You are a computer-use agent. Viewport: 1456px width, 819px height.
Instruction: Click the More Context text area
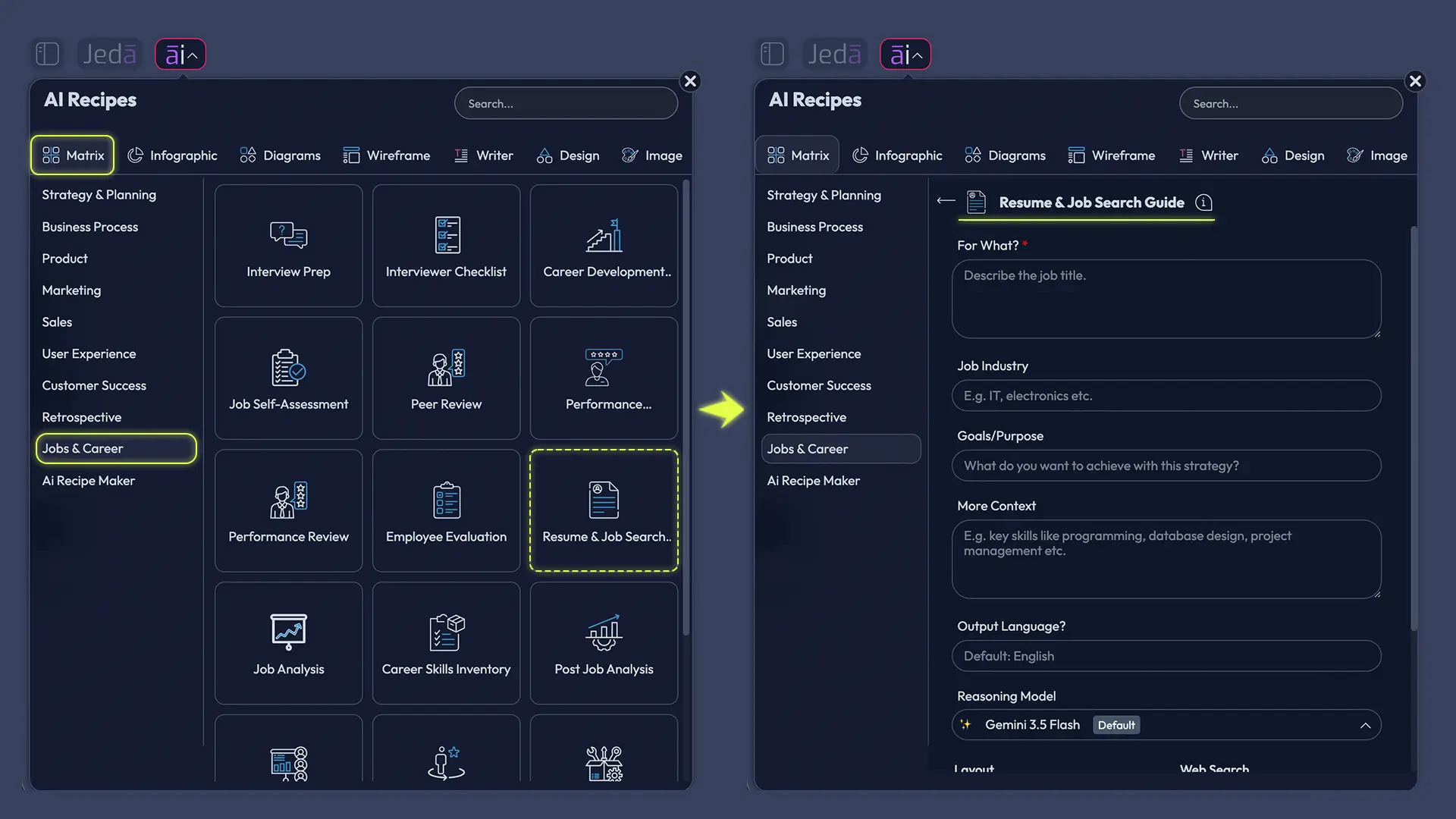tap(1166, 559)
